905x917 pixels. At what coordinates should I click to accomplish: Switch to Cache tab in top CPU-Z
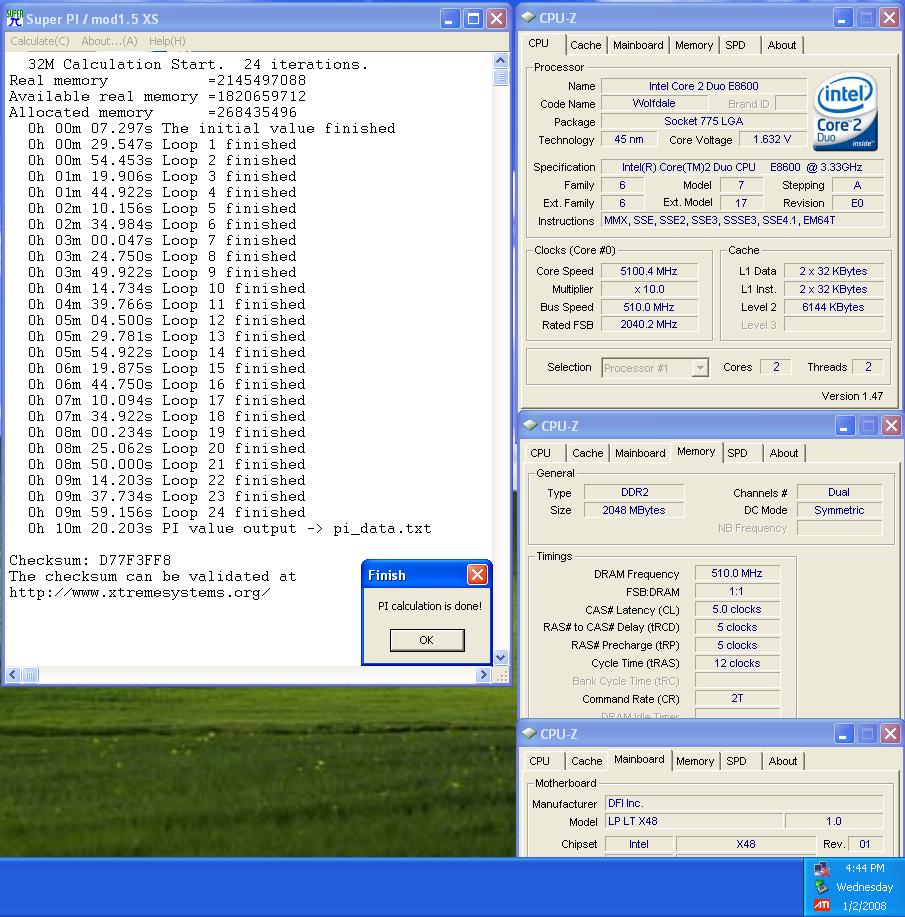pos(586,45)
